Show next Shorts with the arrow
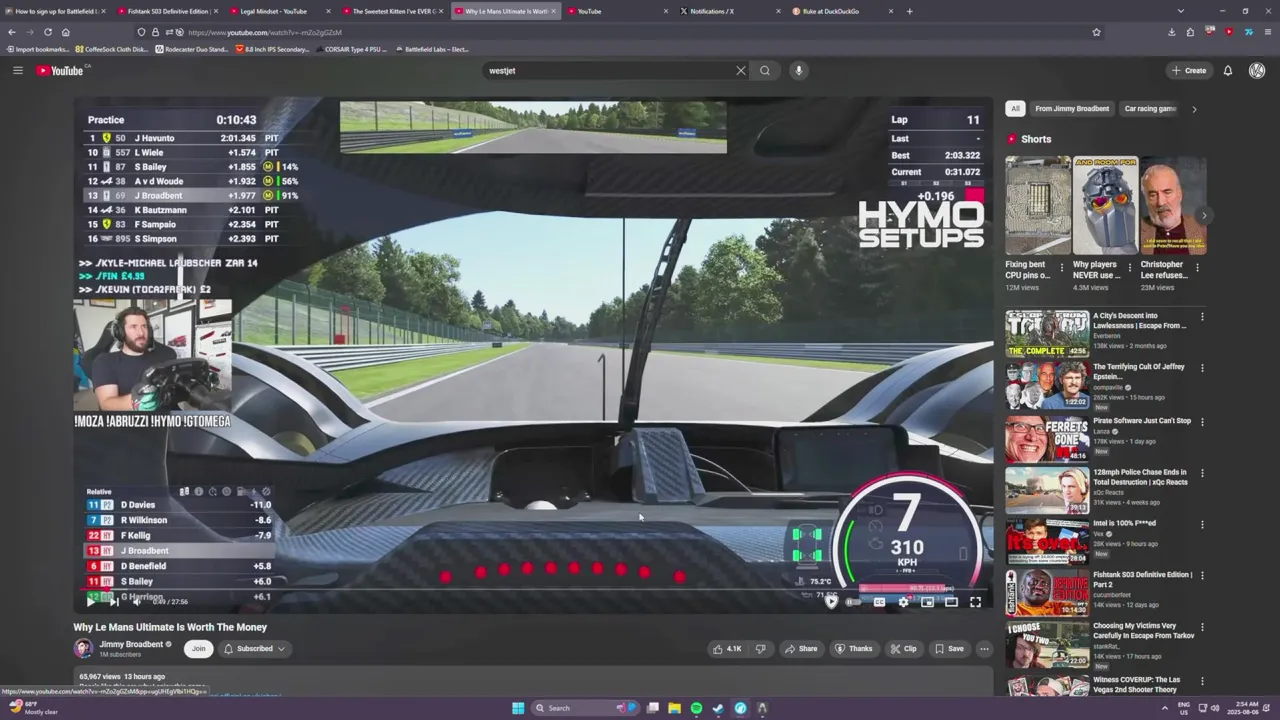 (1204, 215)
